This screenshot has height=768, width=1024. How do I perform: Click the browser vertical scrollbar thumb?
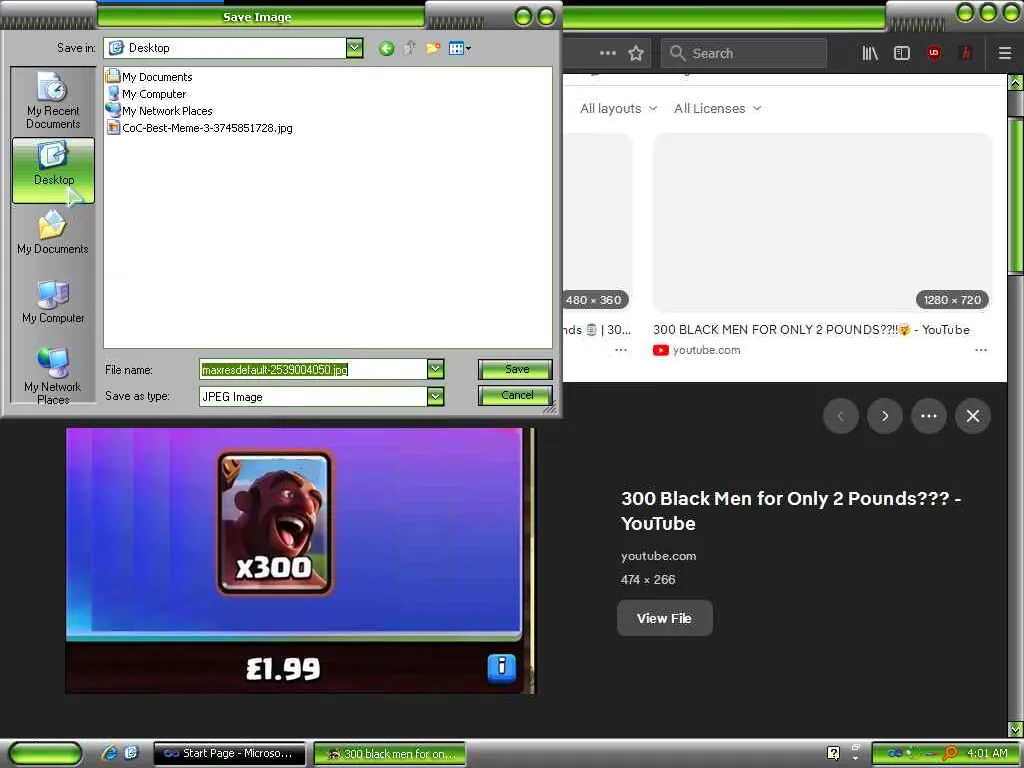pyautogui.click(x=1016, y=196)
